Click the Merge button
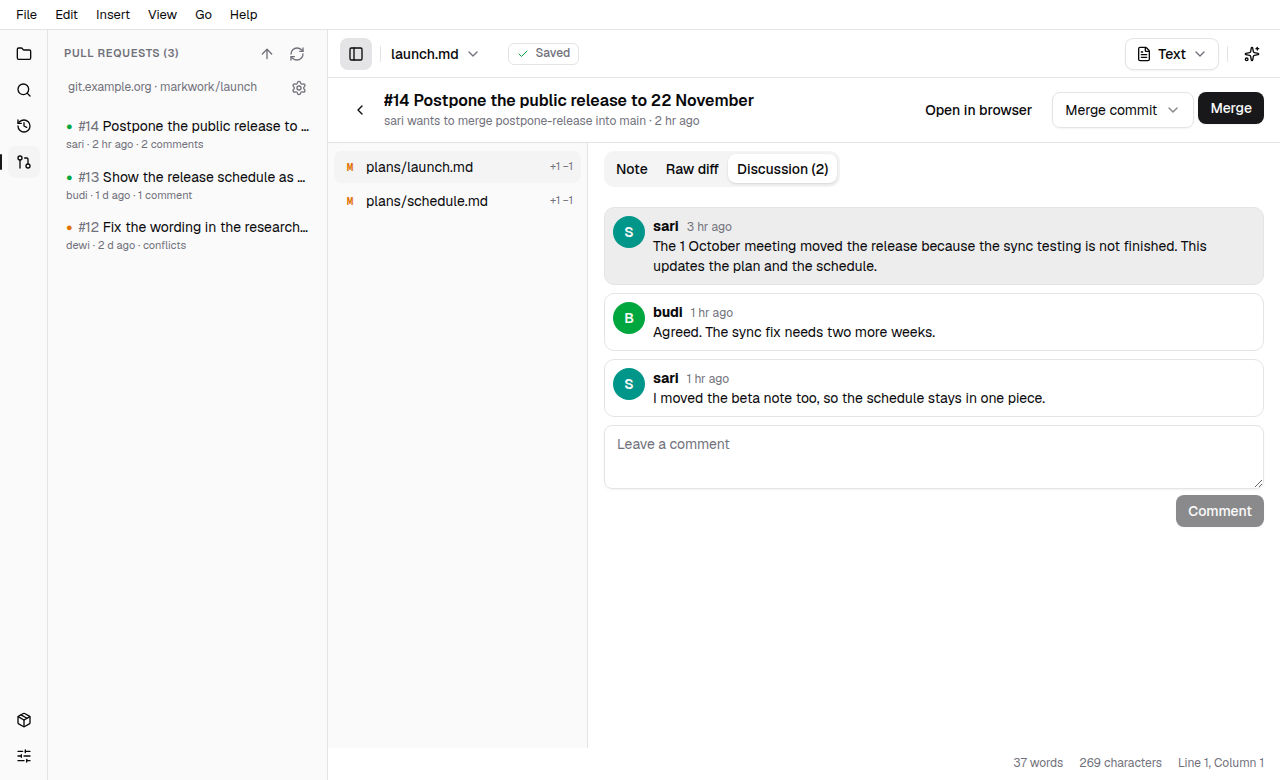Image resolution: width=1280 pixels, height=780 pixels. point(1231,108)
